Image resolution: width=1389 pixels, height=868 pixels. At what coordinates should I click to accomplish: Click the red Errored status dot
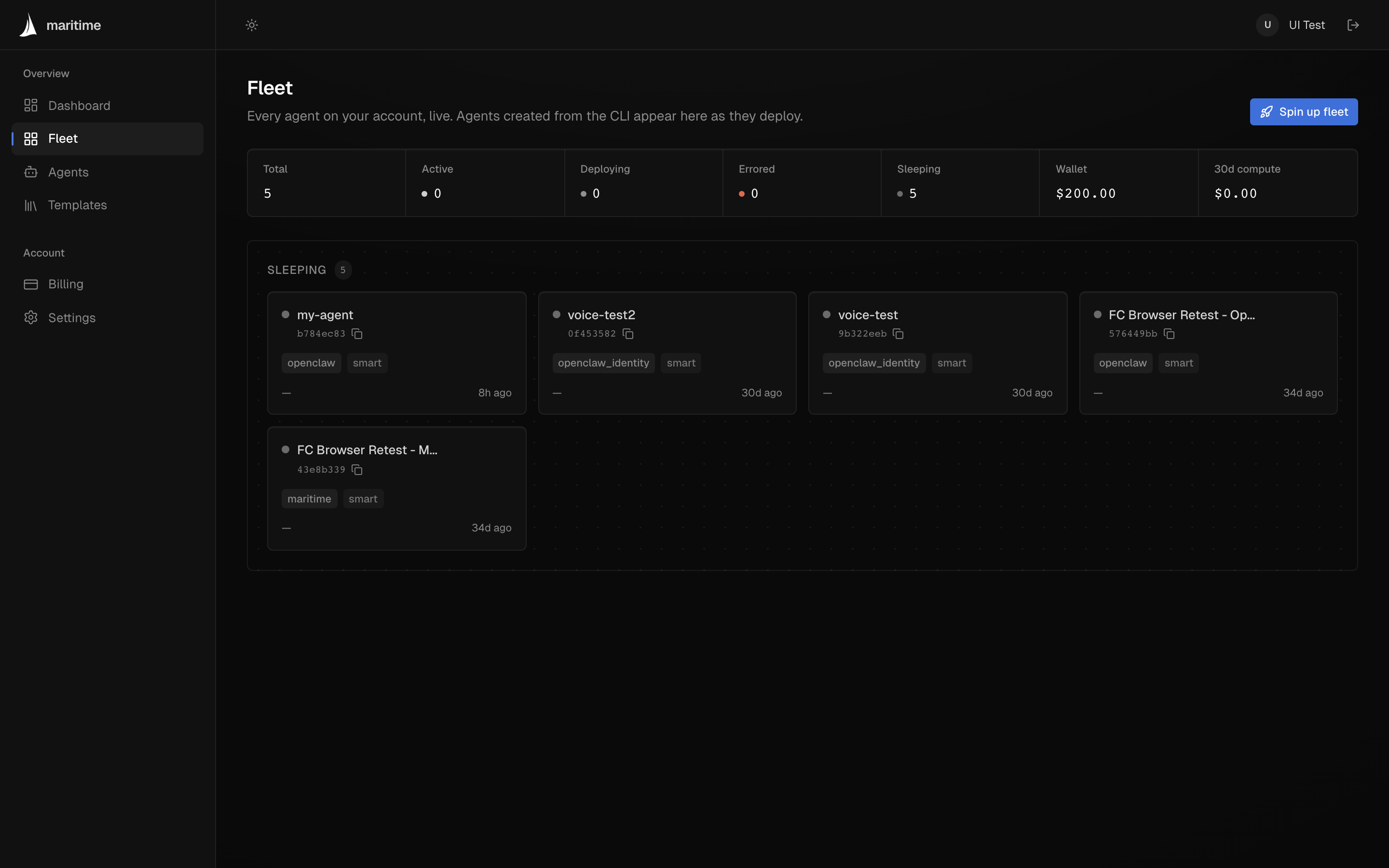click(x=742, y=194)
